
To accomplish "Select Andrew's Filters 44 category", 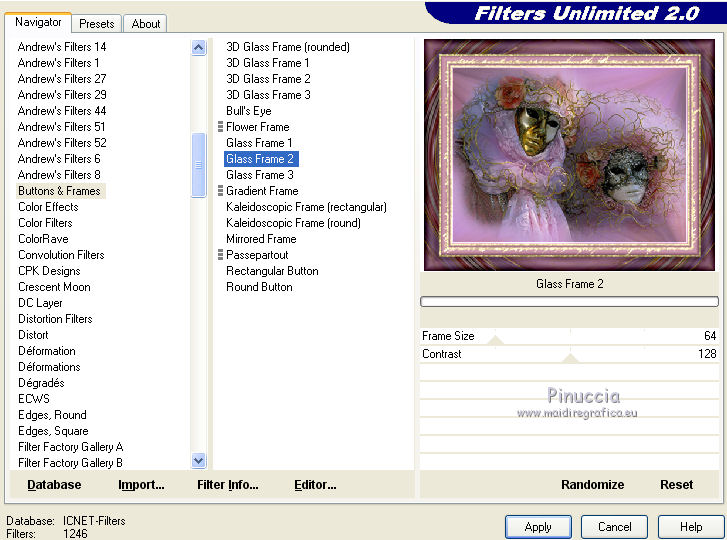I will click(62, 111).
